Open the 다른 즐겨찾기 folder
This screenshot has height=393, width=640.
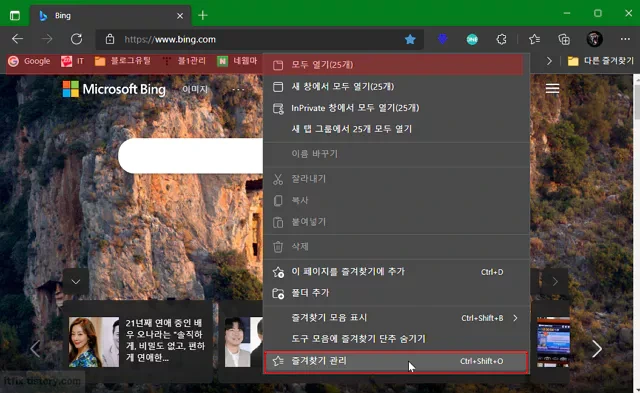pos(600,61)
